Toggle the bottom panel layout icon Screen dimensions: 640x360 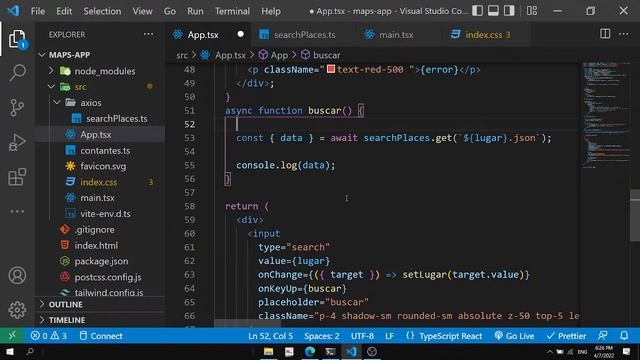(493, 11)
